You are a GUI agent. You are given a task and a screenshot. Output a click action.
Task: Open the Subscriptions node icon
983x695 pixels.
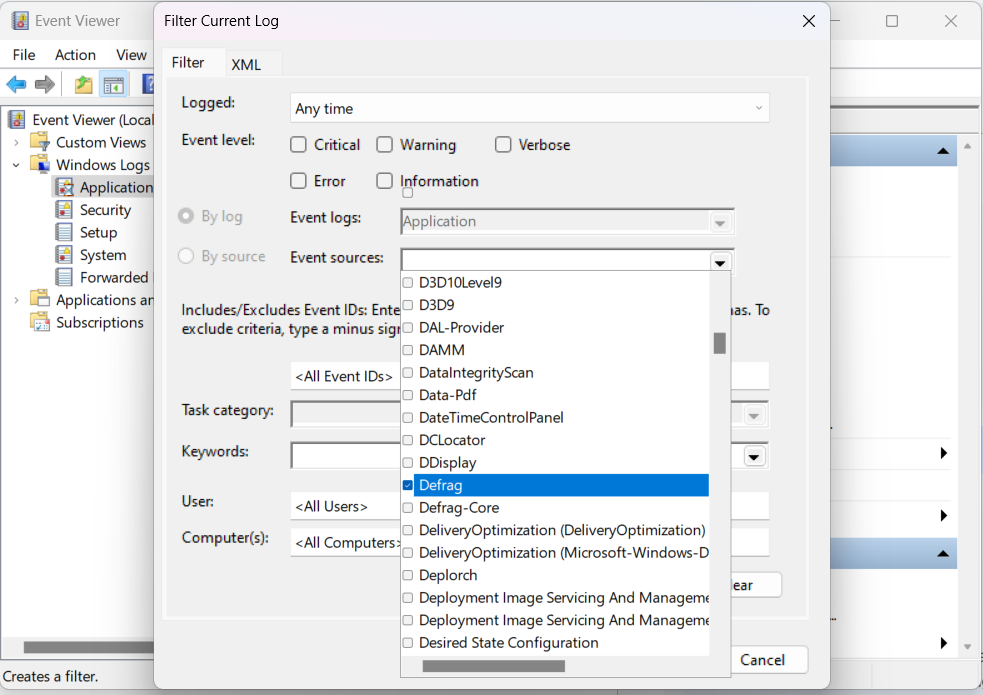point(40,322)
